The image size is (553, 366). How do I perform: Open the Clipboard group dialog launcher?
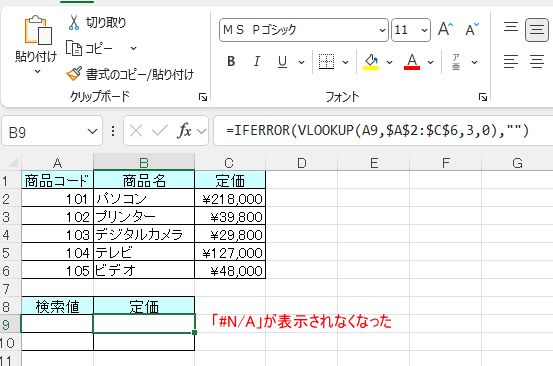pyautogui.click(x=203, y=97)
